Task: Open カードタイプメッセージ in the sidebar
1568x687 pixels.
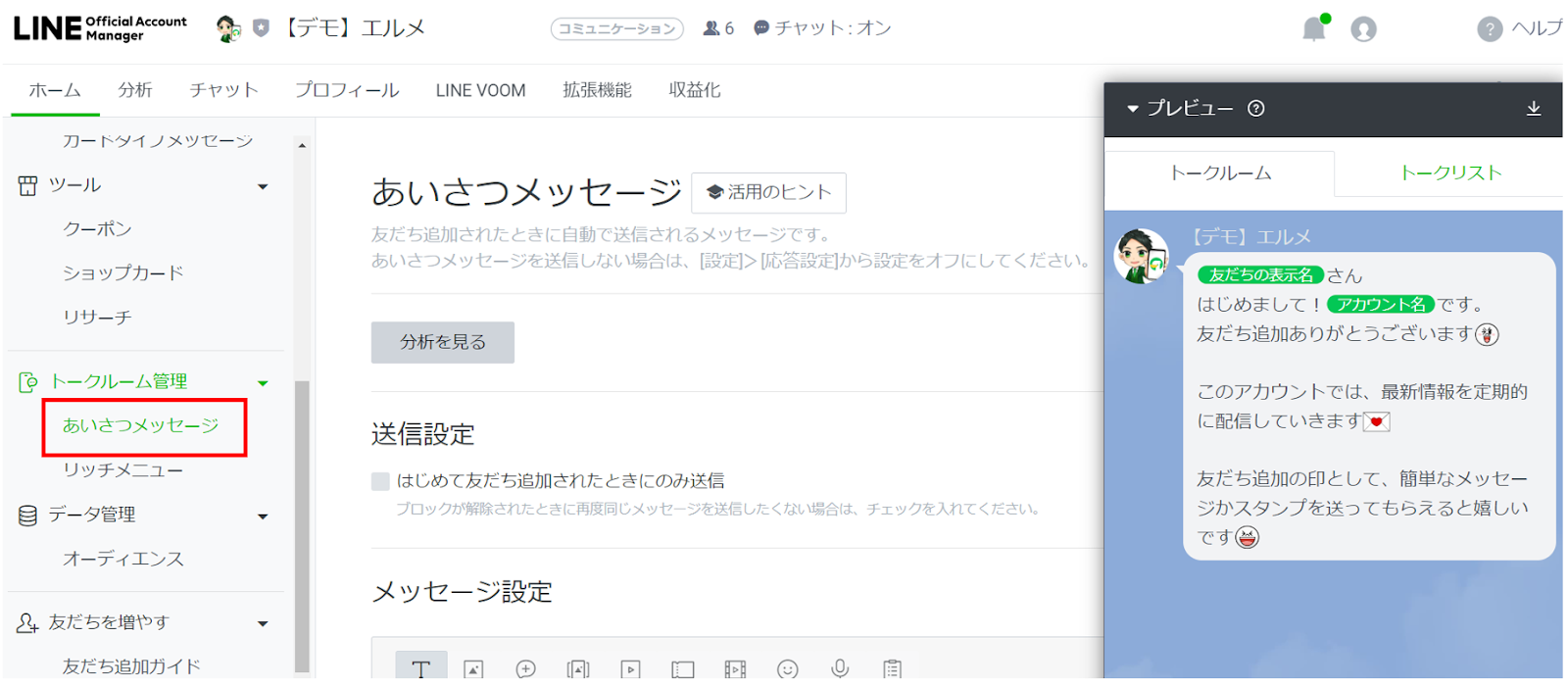Action: [x=157, y=141]
